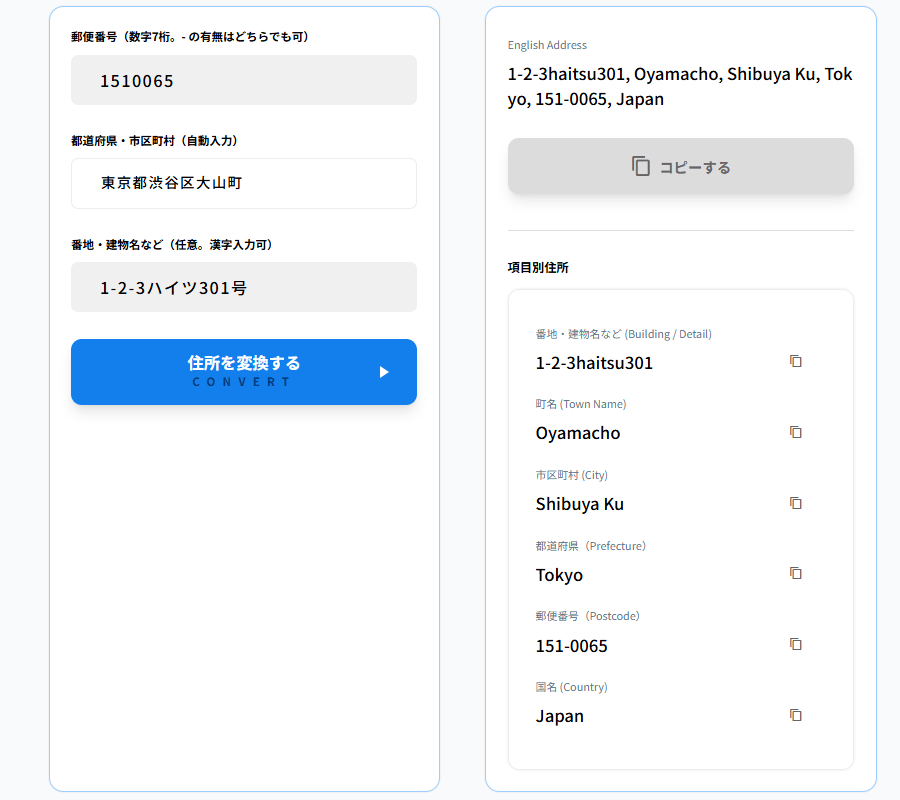Select the Tokyo prefecture value
This screenshot has height=800, width=900.
point(559,575)
